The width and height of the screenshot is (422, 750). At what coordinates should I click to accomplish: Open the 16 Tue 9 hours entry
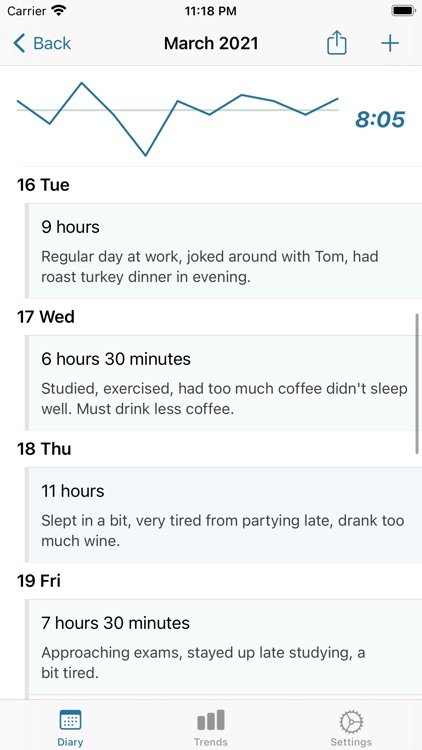(223, 251)
